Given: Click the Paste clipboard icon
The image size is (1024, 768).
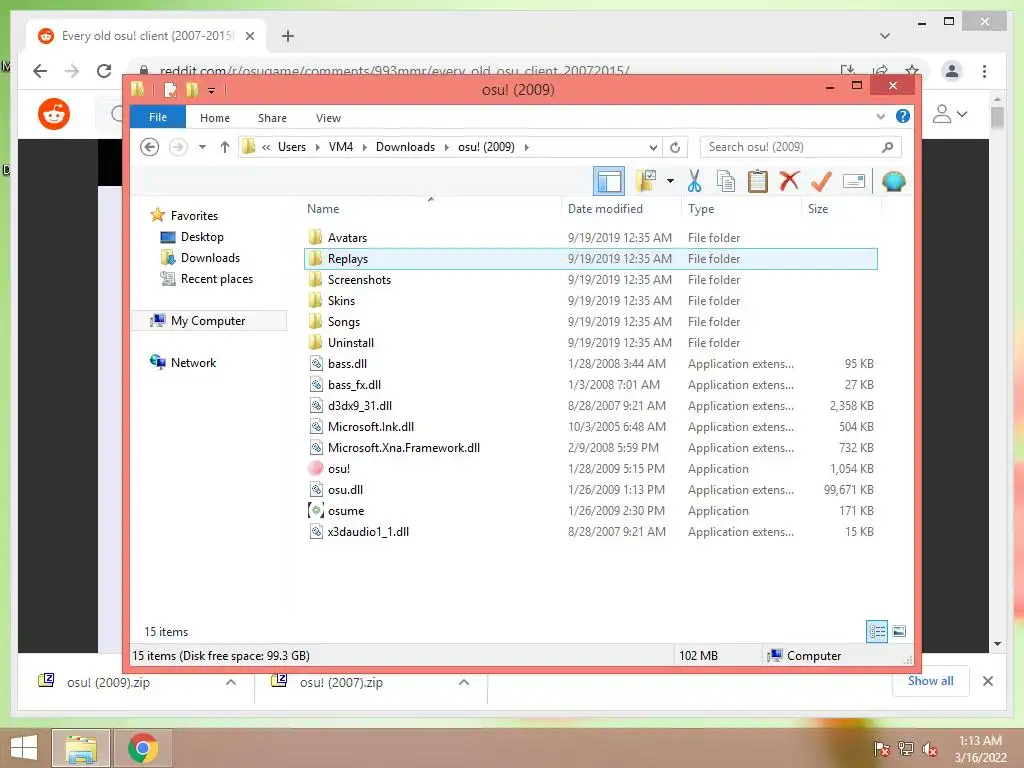Looking at the screenshot, I should pos(758,181).
